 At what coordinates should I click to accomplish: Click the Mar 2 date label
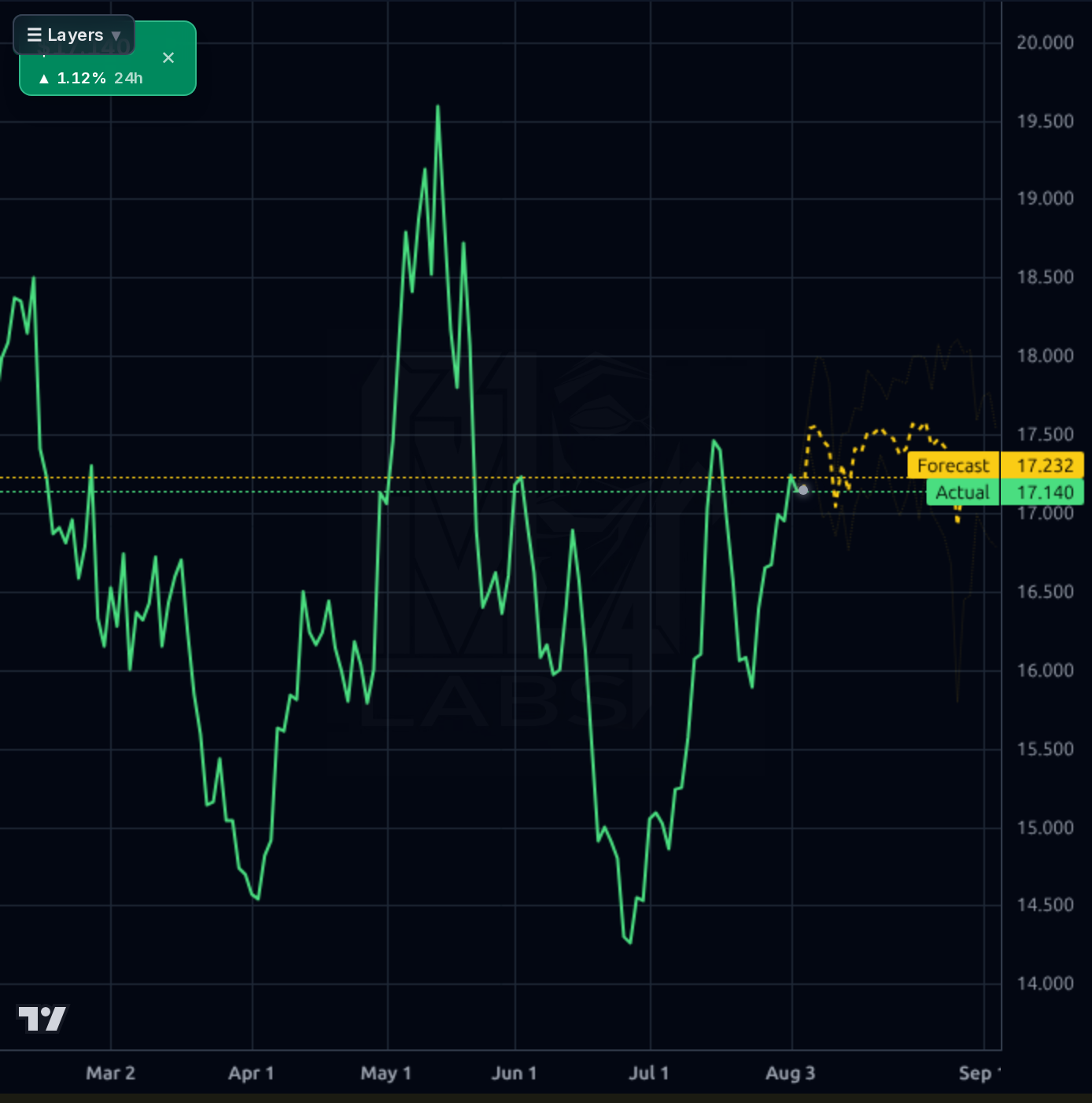111,1073
